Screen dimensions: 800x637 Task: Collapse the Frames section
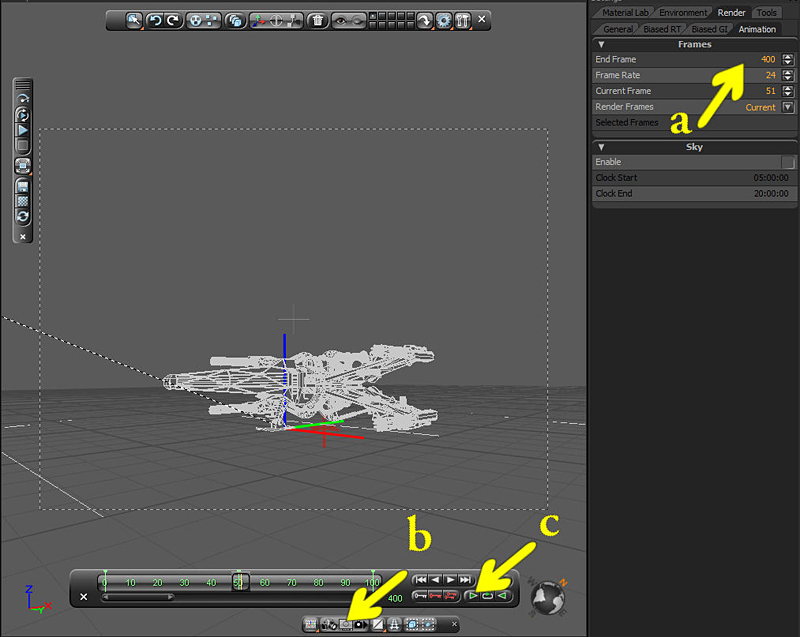602,44
